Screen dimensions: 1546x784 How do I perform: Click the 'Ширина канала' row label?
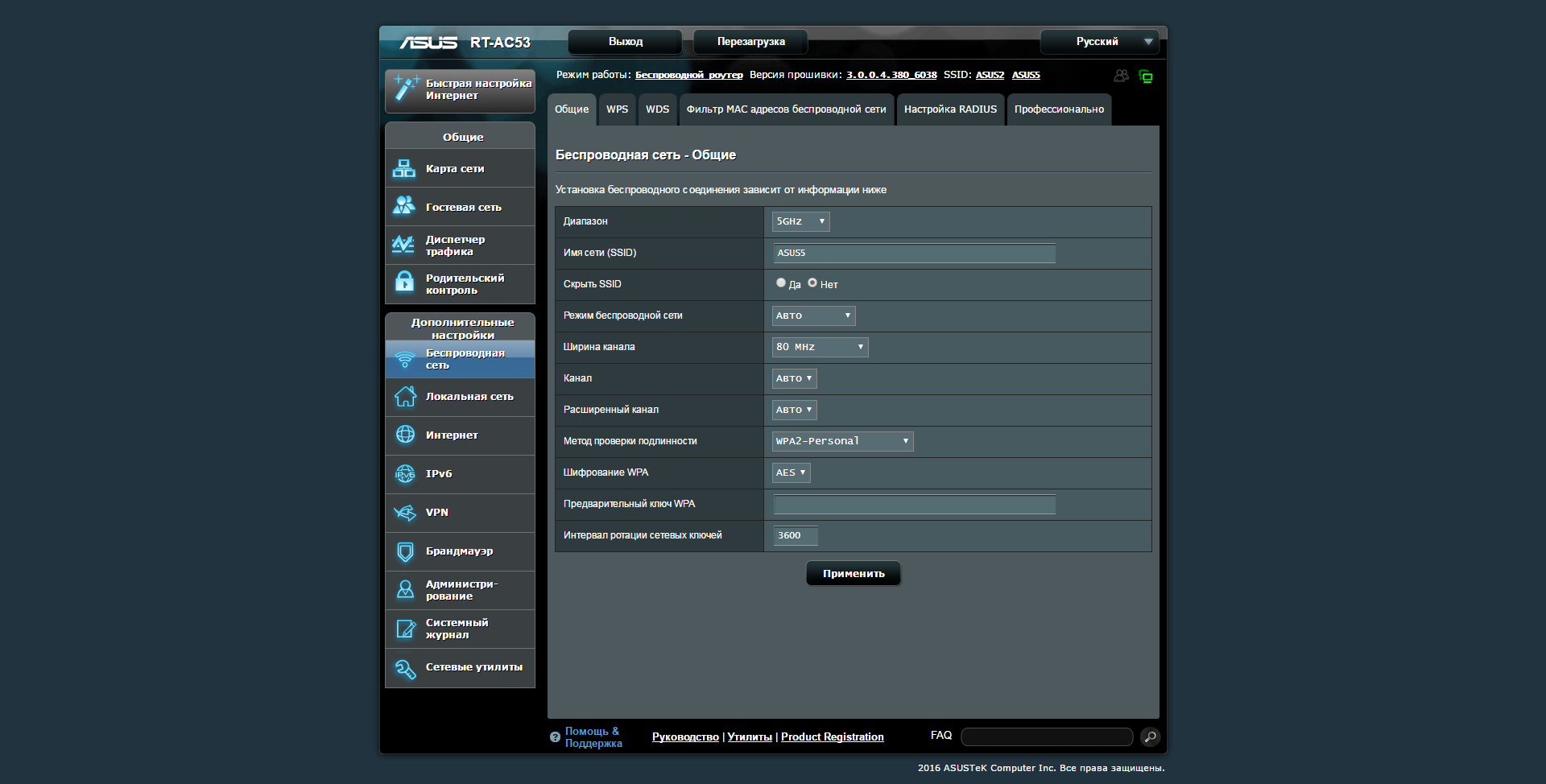click(599, 347)
